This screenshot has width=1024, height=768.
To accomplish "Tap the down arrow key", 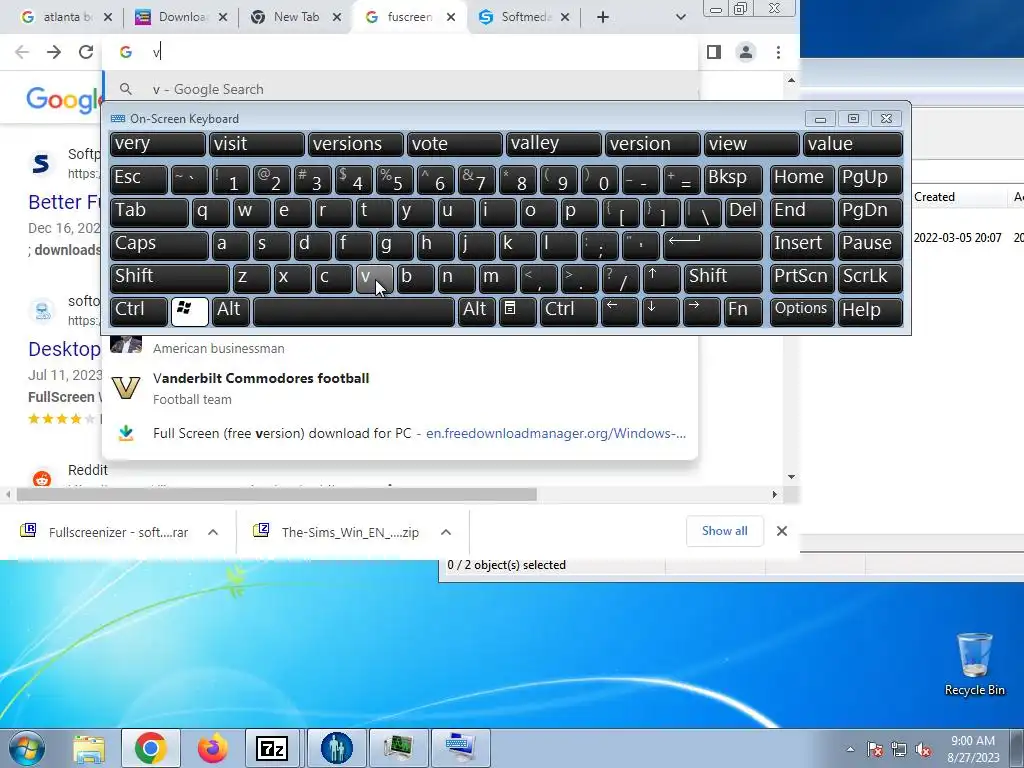I will coord(661,310).
